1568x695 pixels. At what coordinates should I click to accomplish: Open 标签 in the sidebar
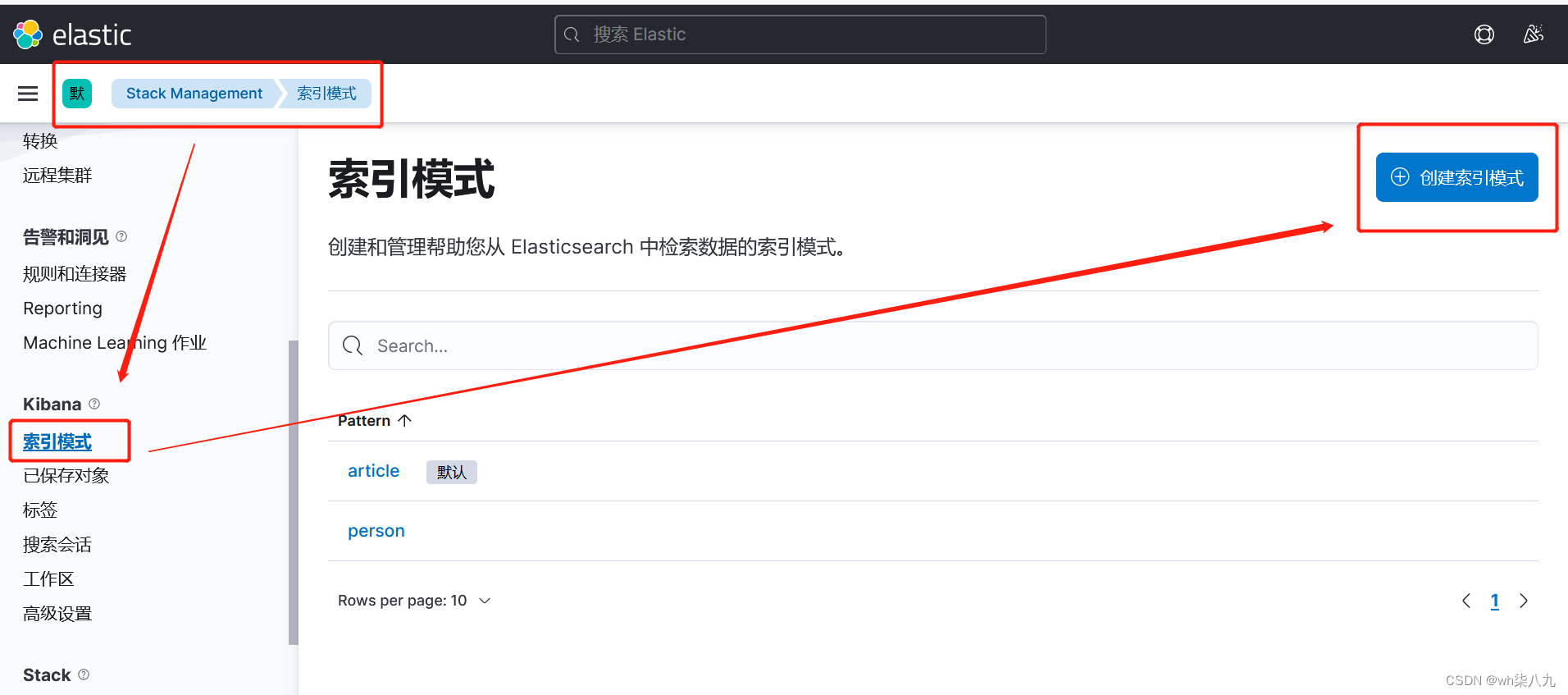click(x=40, y=510)
